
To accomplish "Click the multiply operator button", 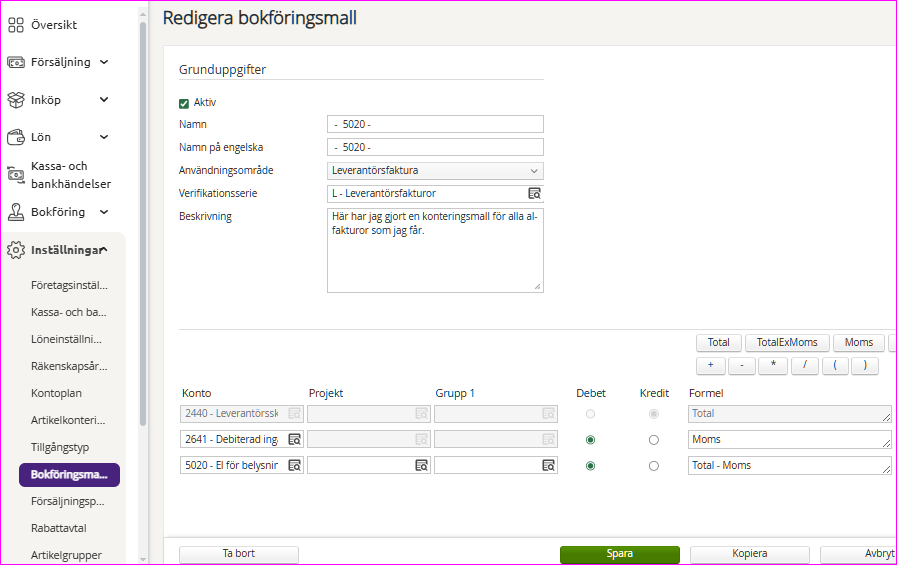I will tap(773, 365).
